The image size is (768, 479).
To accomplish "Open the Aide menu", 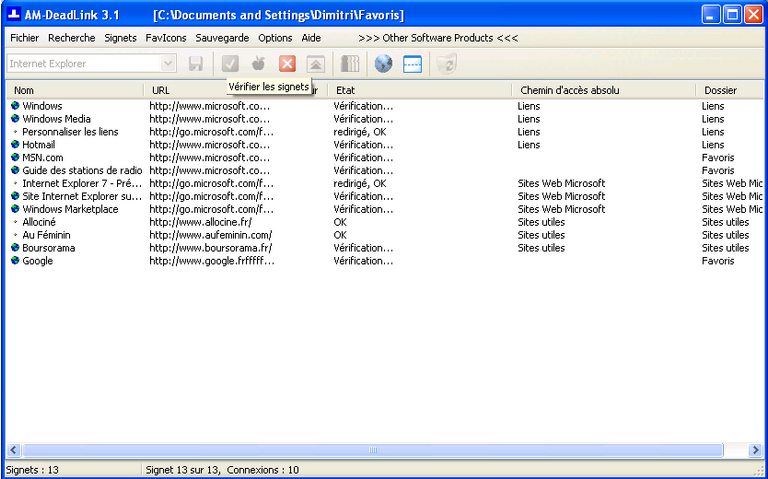I will click(x=312, y=38).
